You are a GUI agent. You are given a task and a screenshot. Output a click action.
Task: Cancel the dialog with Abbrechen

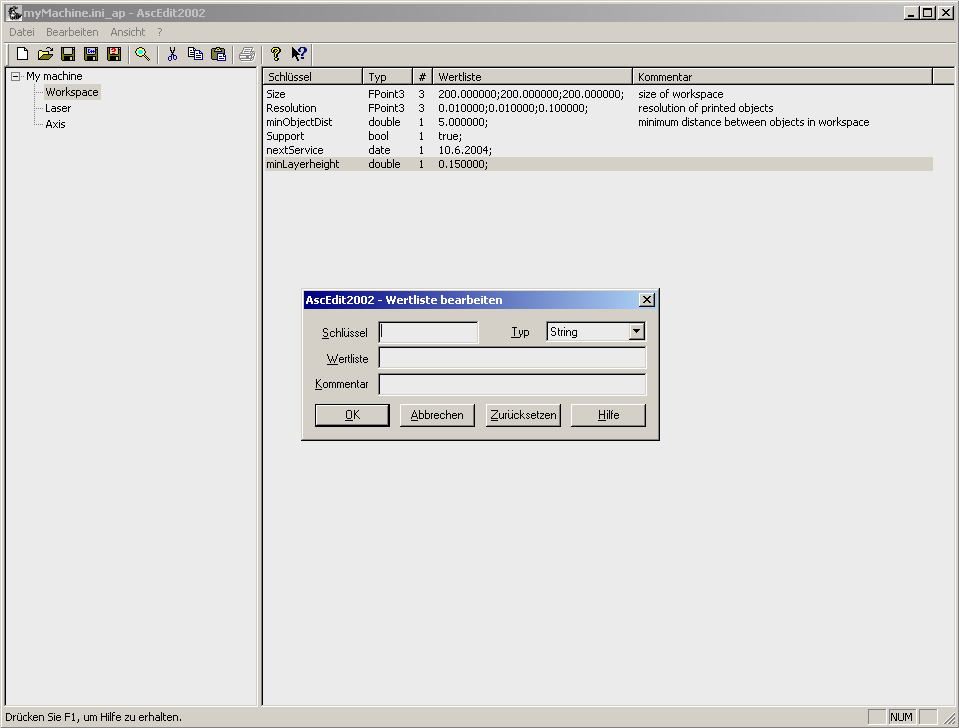(x=437, y=415)
